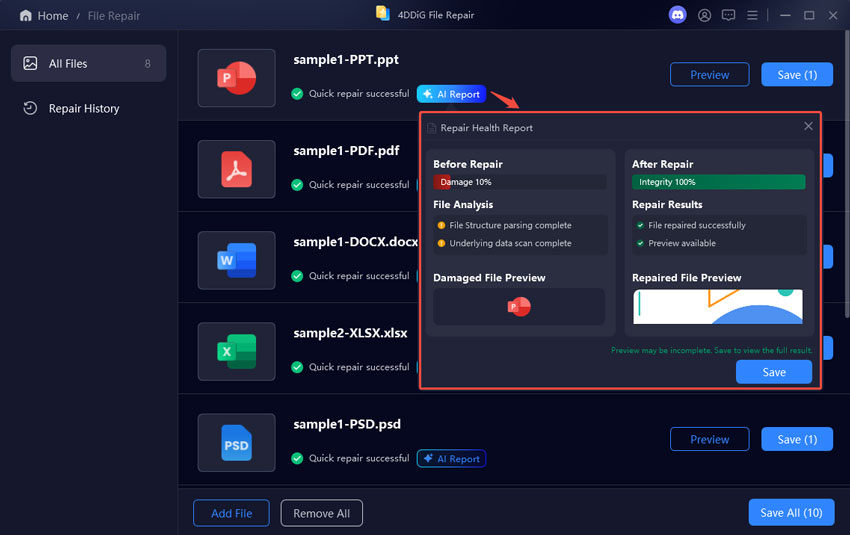The width and height of the screenshot is (850, 535).
Task: Click the sample1-DOCX.docx file name
Action: [356, 242]
